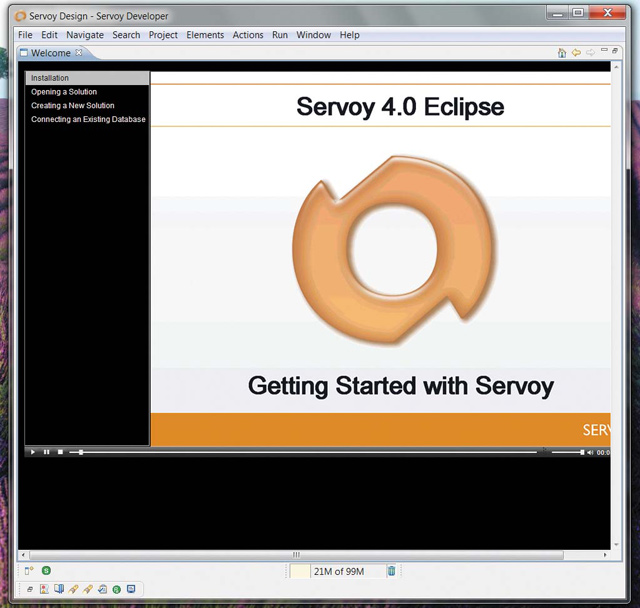640x608 pixels.
Task: Click the 21M of 99M heap status
Action: pyautogui.click(x=338, y=572)
